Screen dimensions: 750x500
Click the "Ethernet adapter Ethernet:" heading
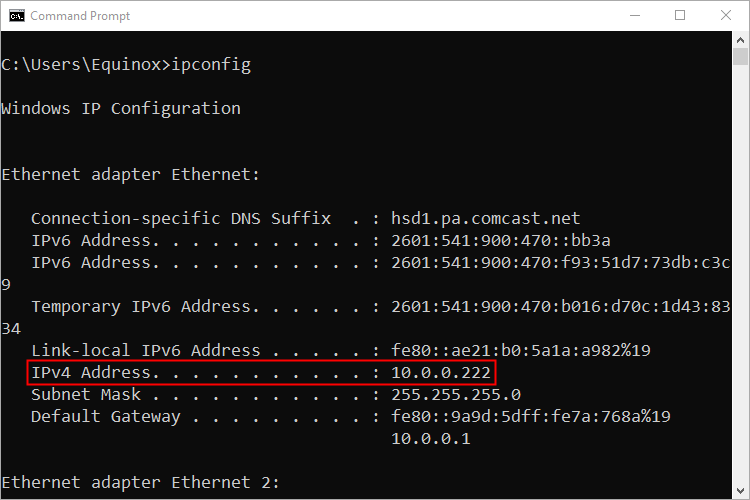pos(131,174)
